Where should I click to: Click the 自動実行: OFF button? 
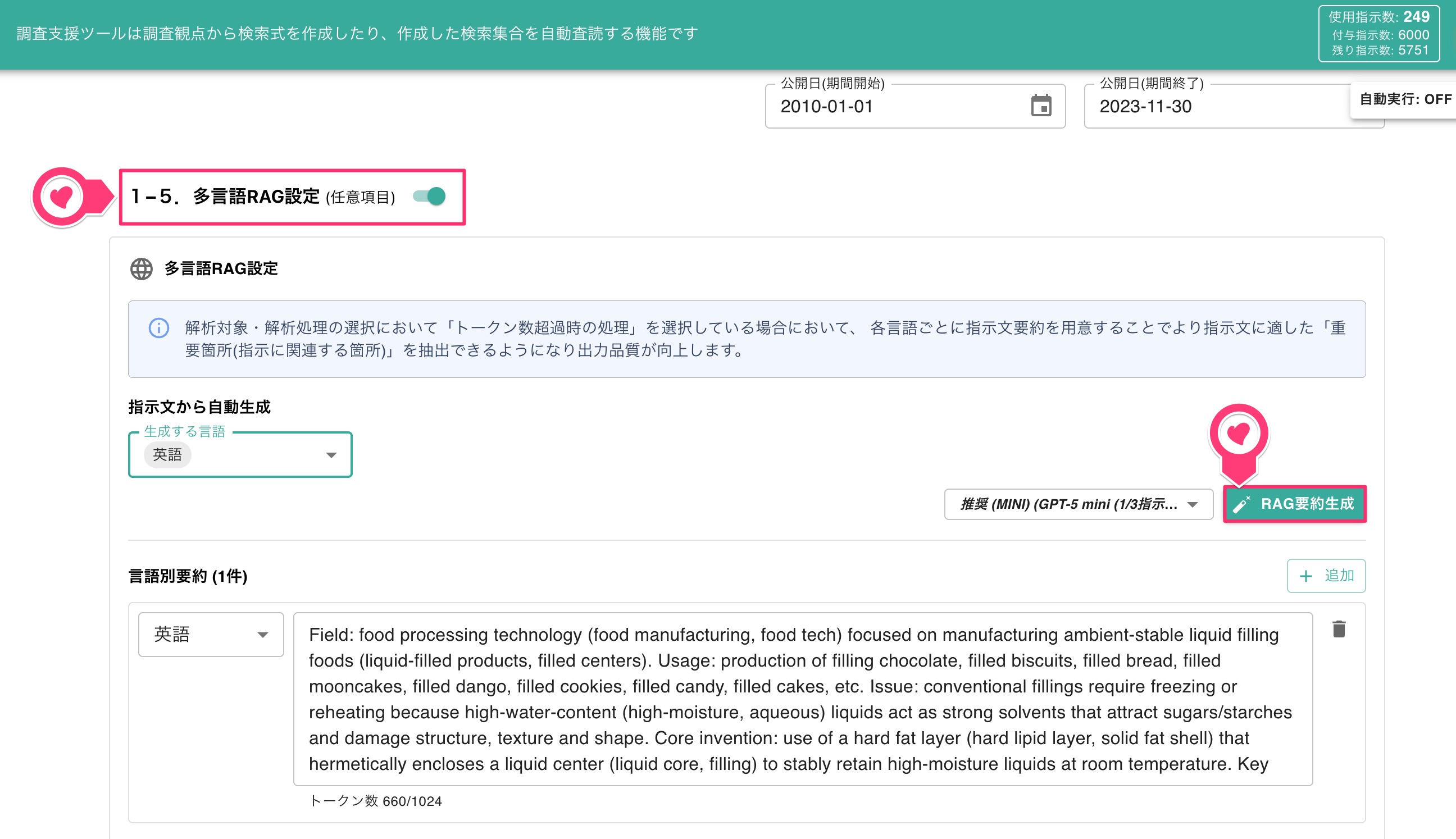1405,99
